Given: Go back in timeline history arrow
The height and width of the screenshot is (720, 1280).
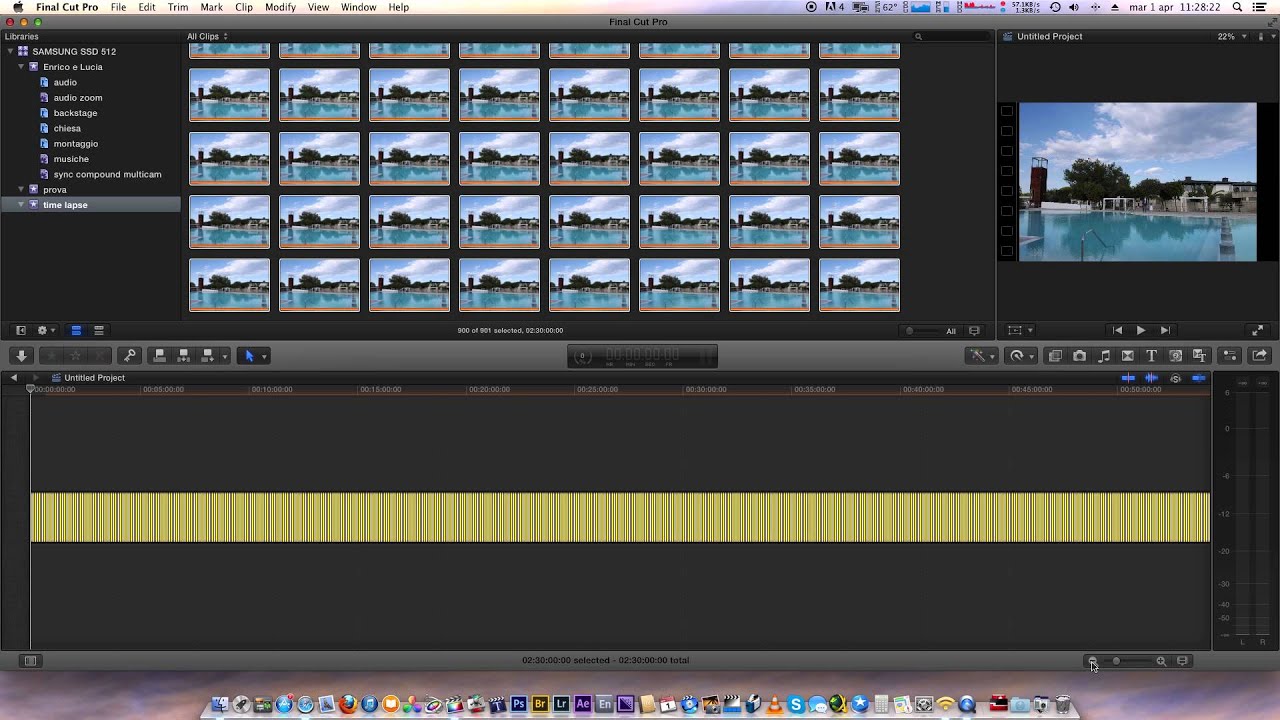Looking at the screenshot, I should point(14,378).
